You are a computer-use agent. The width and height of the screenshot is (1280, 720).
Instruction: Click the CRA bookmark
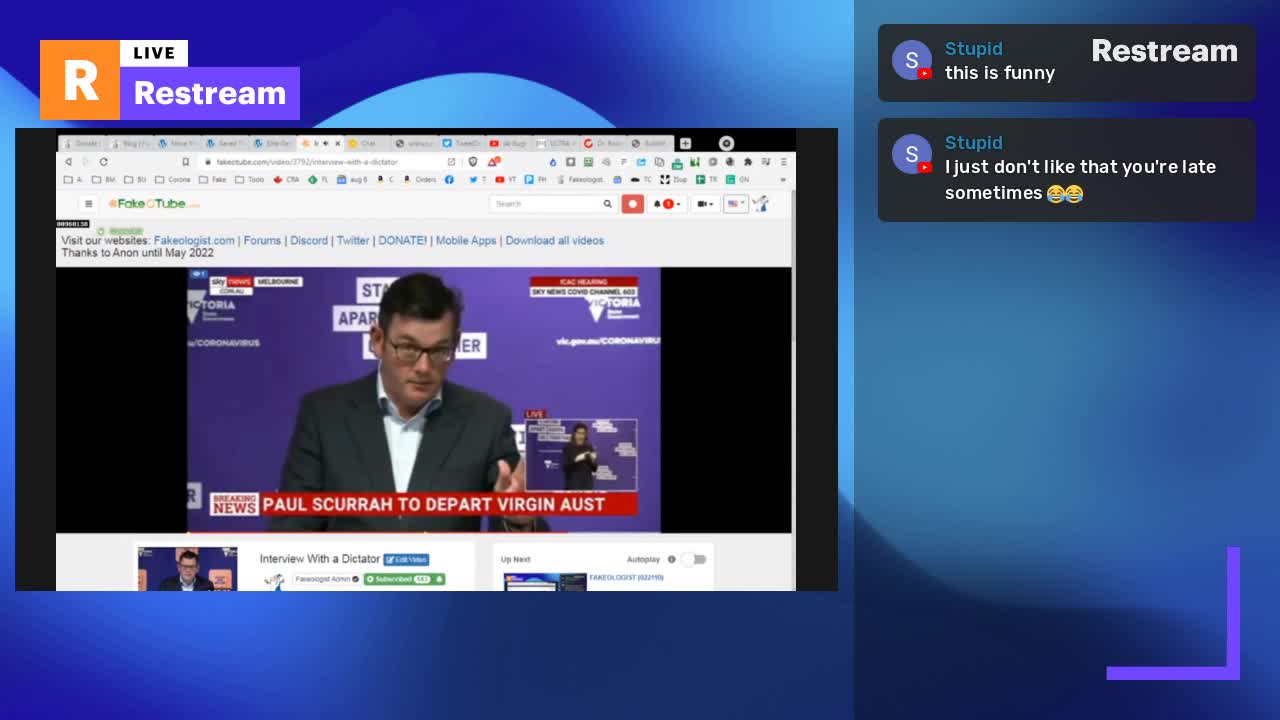tap(286, 180)
